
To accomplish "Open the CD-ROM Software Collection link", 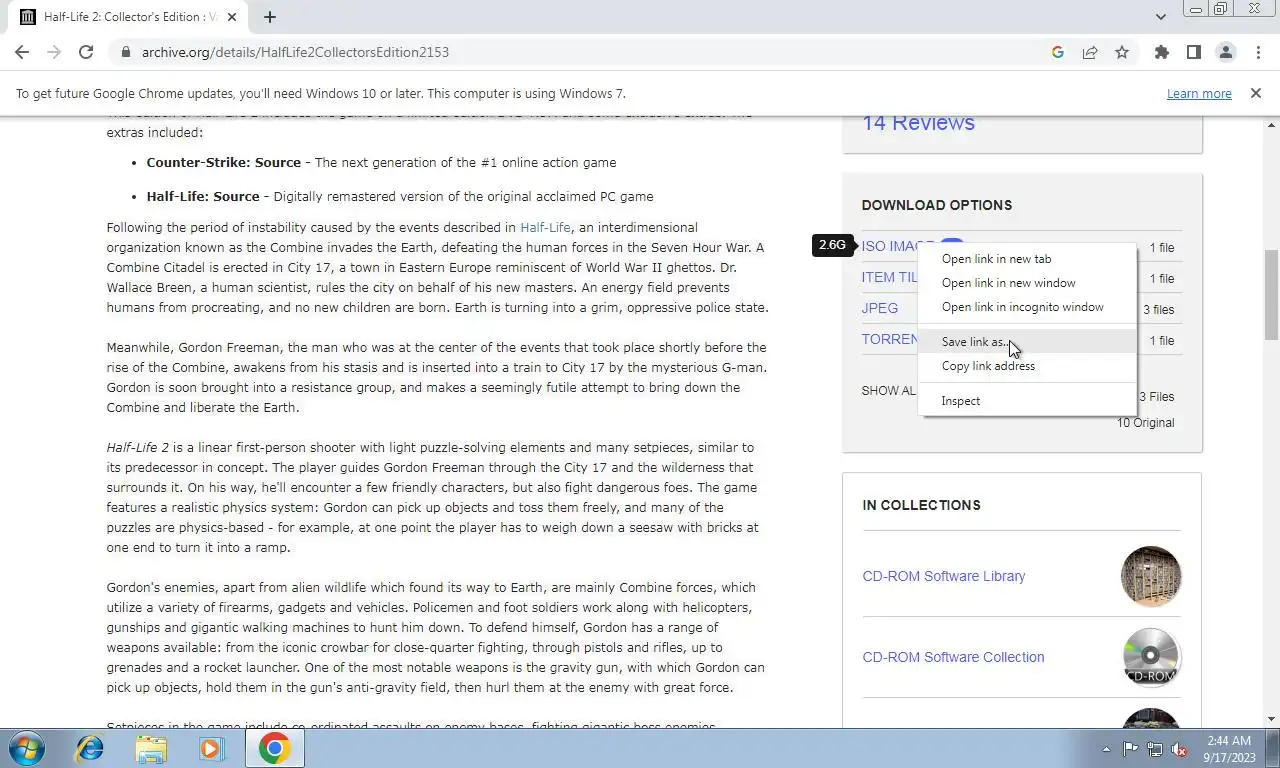I will 953,657.
